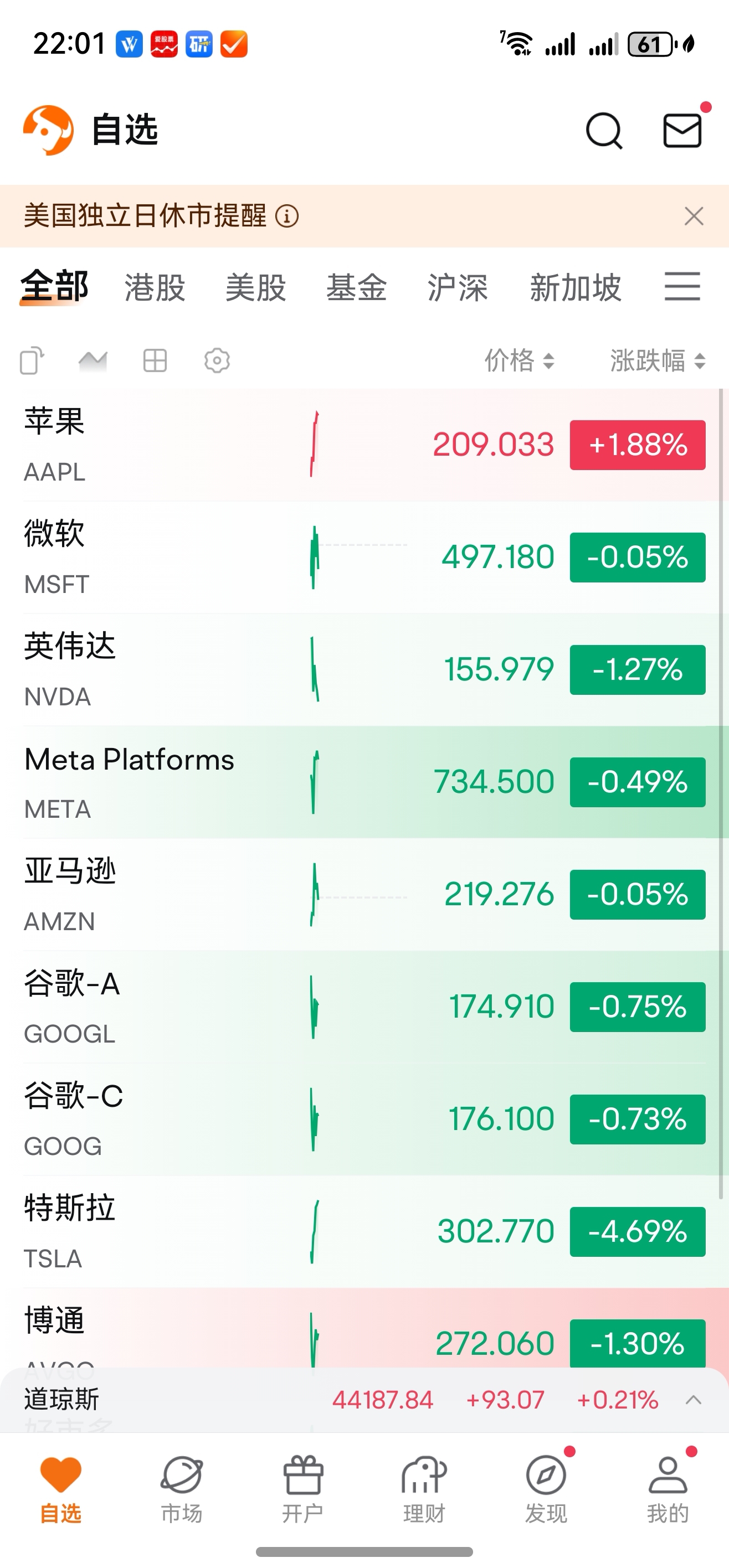Open the category list hamburger menu
Screen dimensions: 729x1568
(682, 287)
